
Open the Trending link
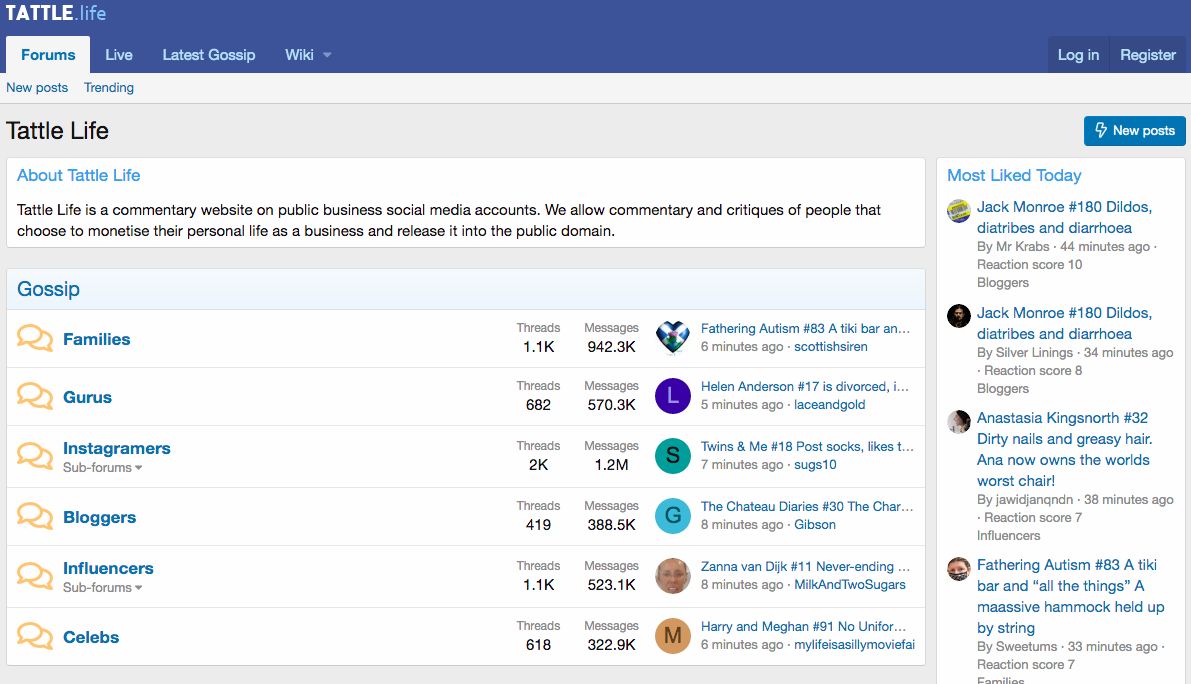click(x=109, y=88)
